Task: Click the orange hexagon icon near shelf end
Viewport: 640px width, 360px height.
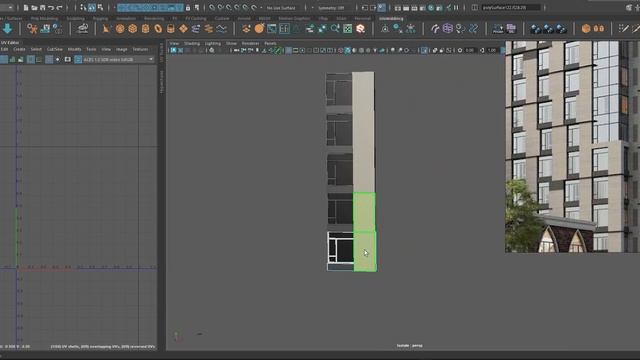Action: click(x=586, y=28)
